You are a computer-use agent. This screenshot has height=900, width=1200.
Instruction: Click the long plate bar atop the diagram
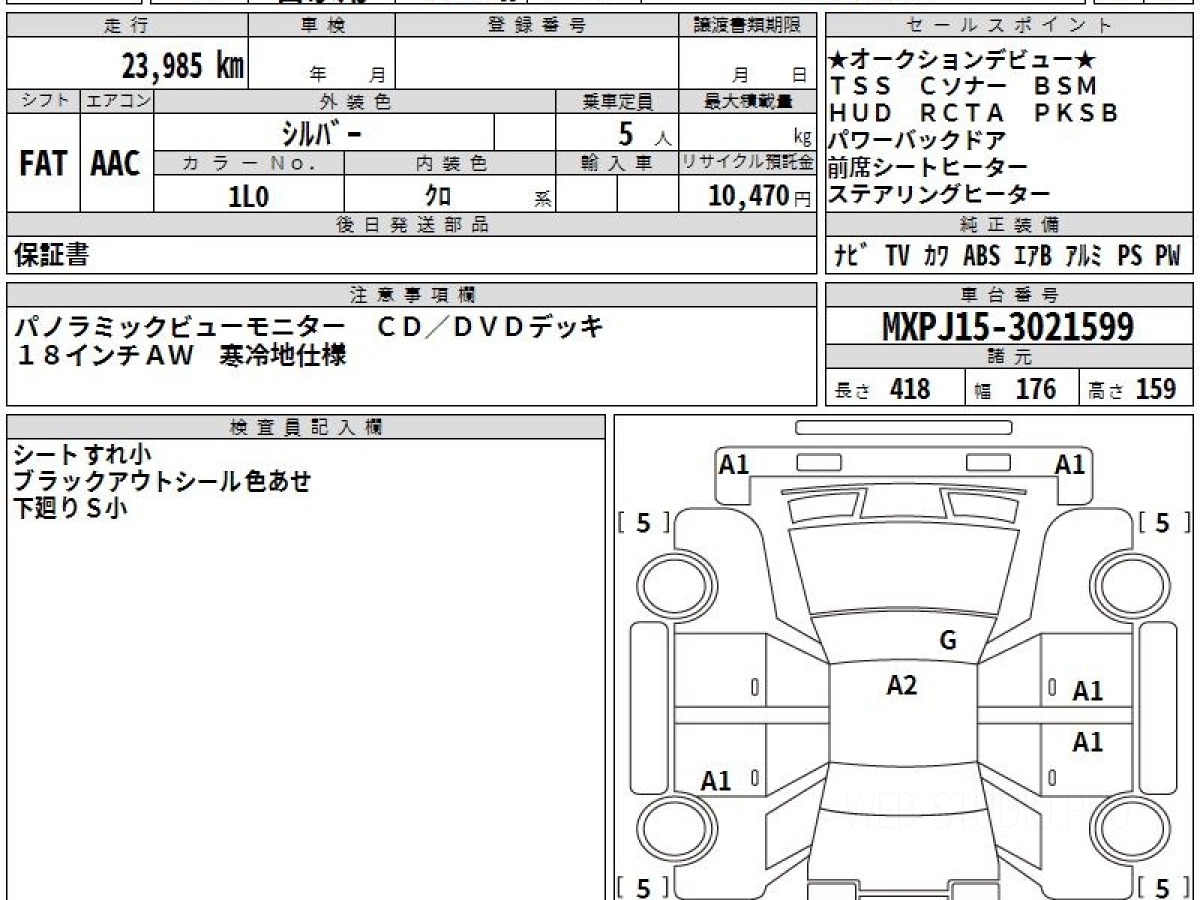pyautogui.click(x=903, y=428)
